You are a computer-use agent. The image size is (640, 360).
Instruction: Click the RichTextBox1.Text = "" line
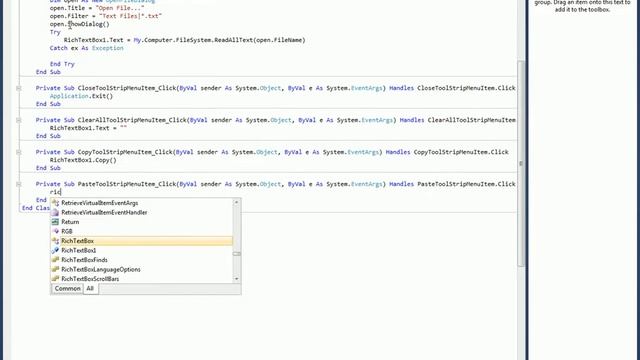(88, 128)
